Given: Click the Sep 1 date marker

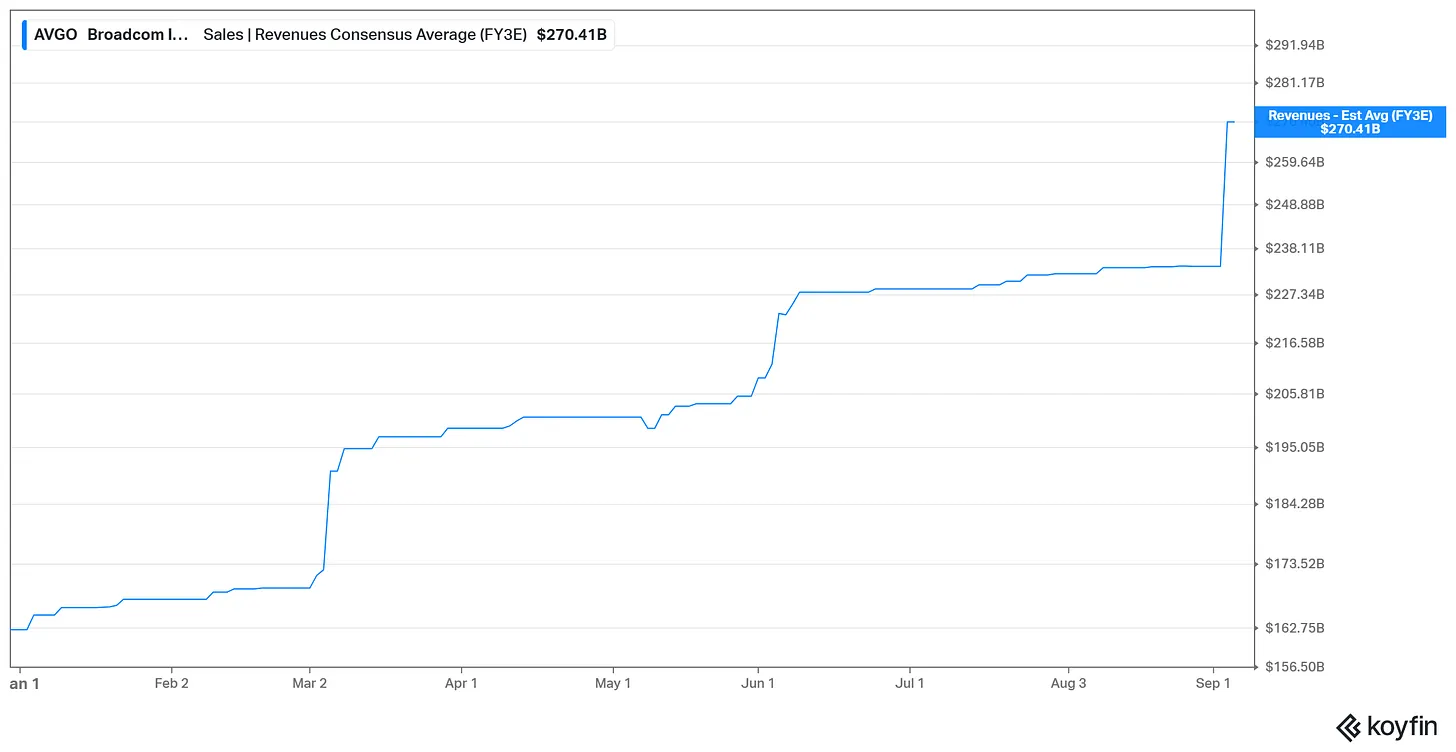Looking at the screenshot, I should point(1213,684).
